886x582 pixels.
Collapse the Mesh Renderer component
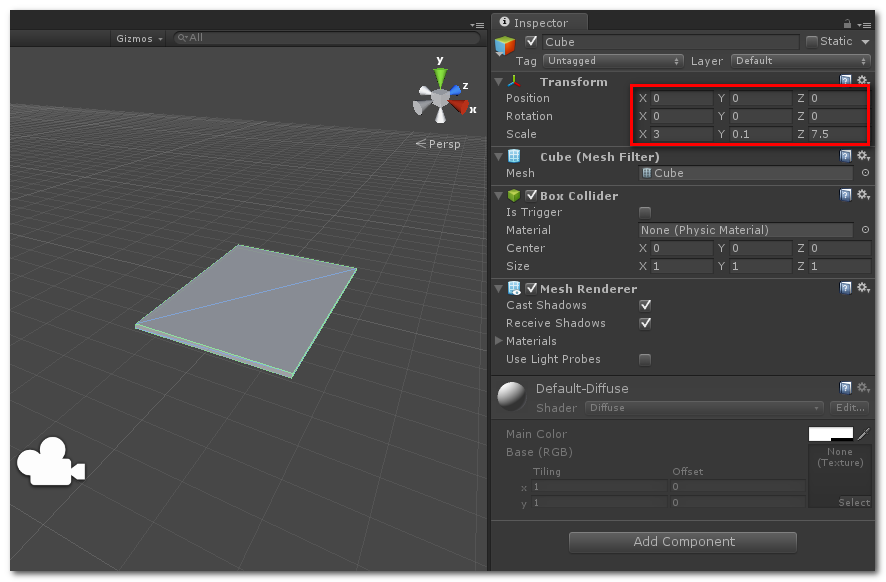click(498, 289)
